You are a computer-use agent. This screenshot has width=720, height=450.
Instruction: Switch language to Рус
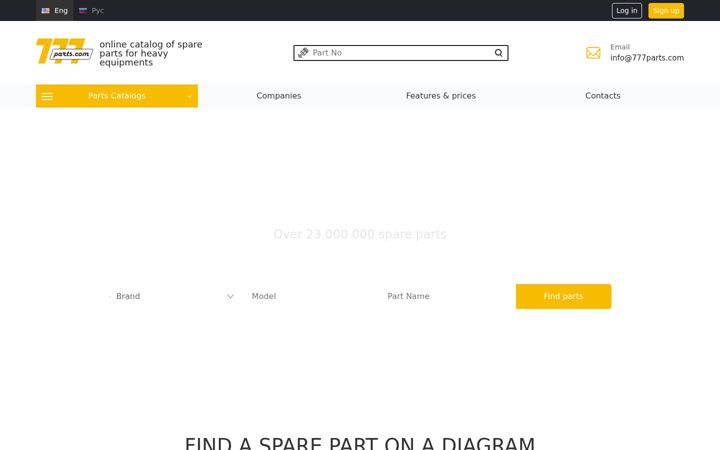tap(91, 11)
